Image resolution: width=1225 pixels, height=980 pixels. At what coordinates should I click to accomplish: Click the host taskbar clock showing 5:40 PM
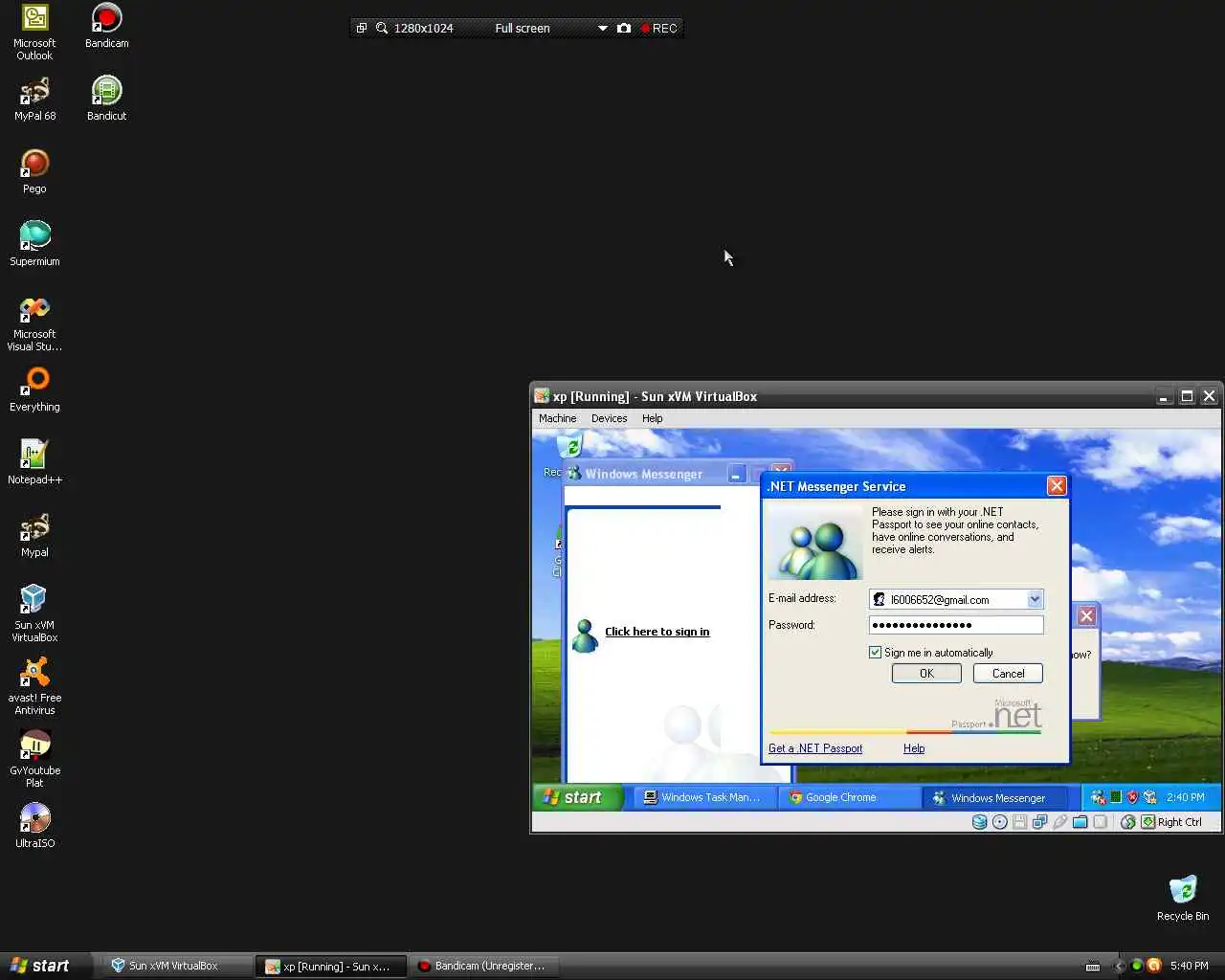pyautogui.click(x=1190, y=966)
